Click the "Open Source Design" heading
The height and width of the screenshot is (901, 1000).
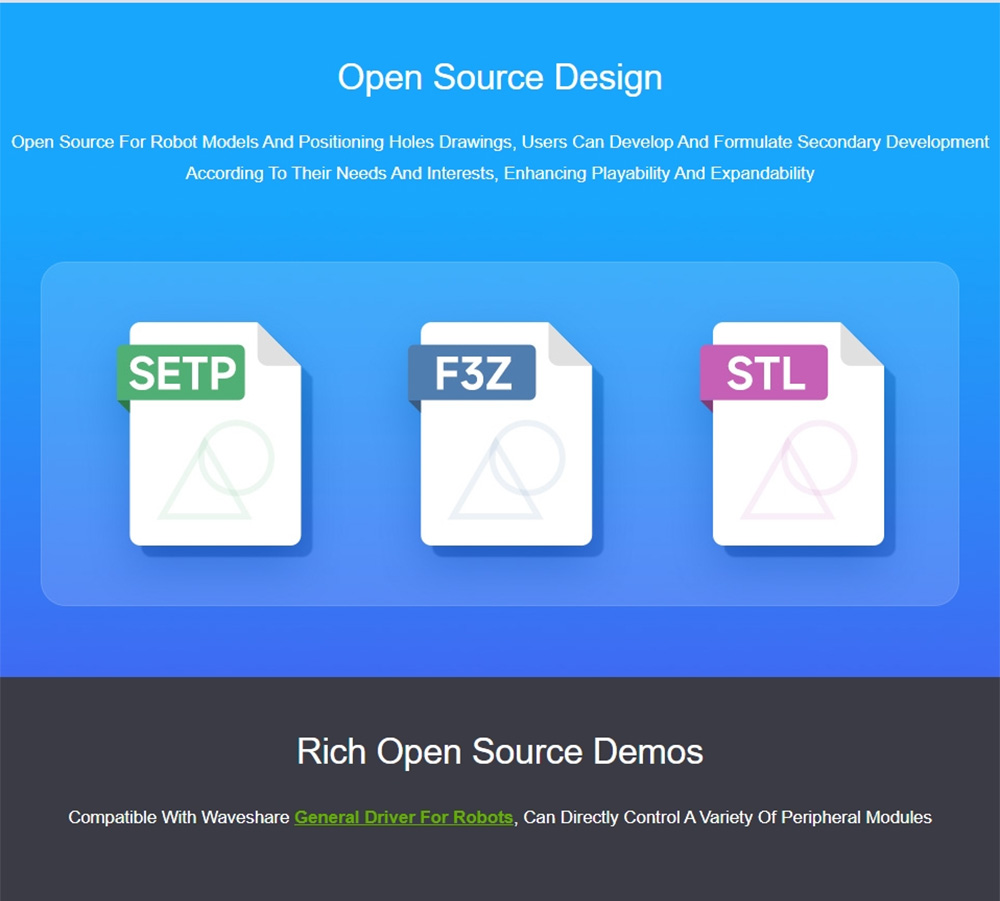coord(500,78)
